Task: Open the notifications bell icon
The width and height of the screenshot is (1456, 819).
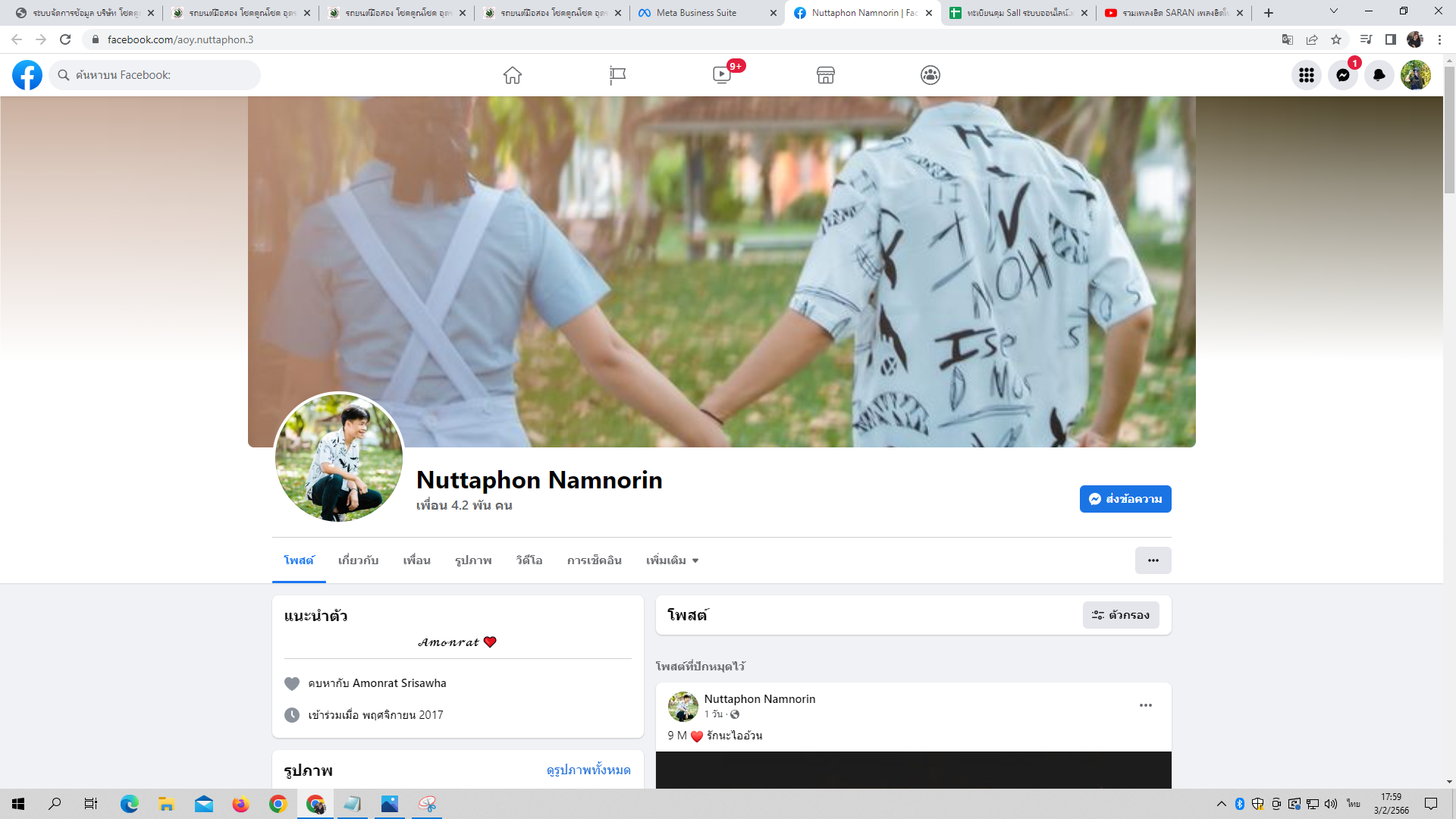Action: click(1379, 75)
